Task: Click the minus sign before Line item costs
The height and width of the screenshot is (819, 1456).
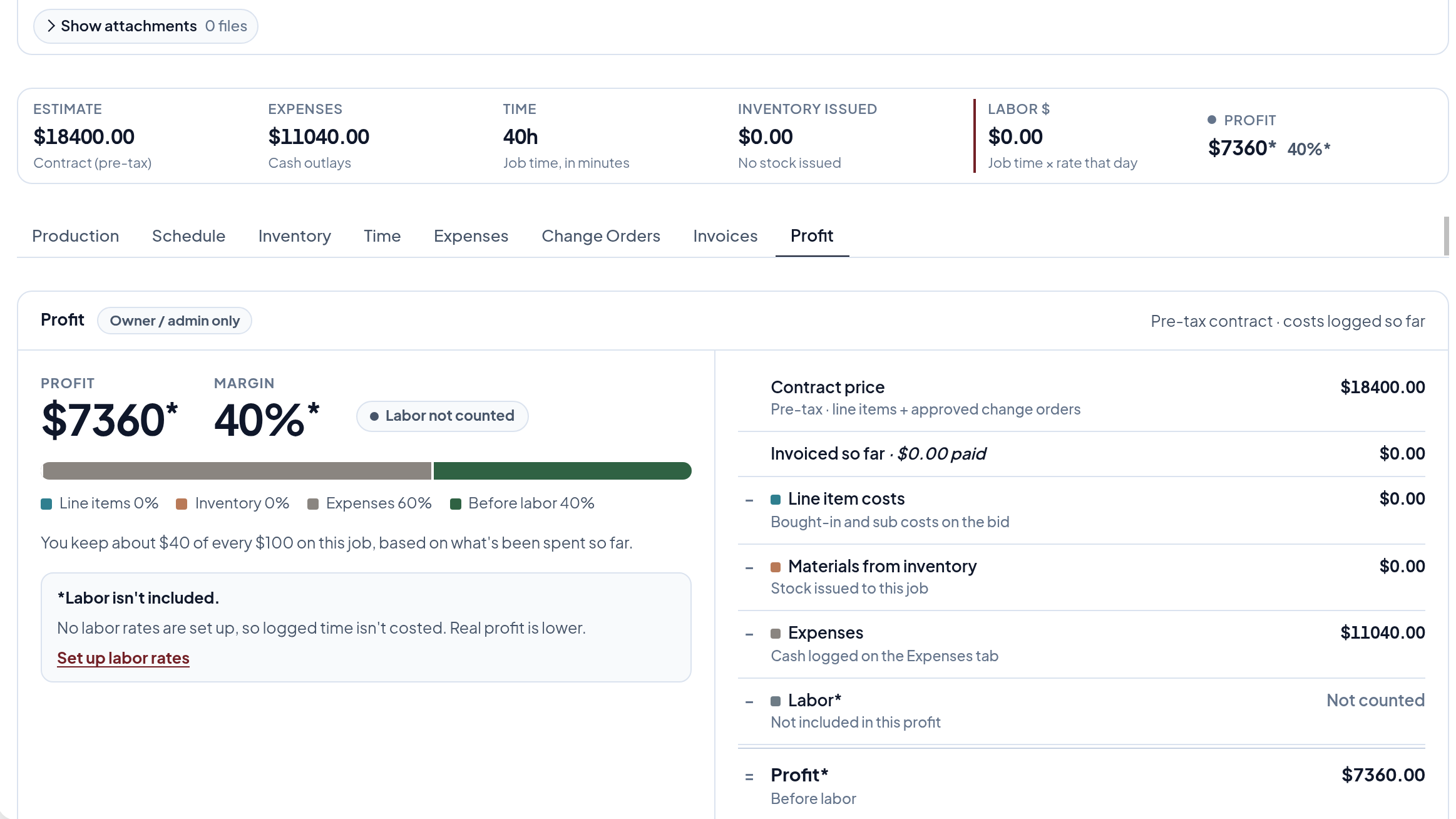Action: click(749, 500)
